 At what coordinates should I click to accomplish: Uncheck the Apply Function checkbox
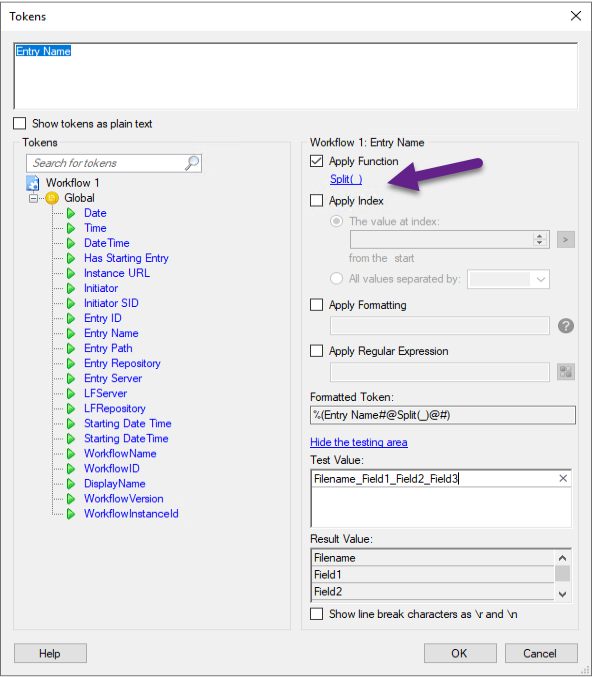(x=316, y=161)
